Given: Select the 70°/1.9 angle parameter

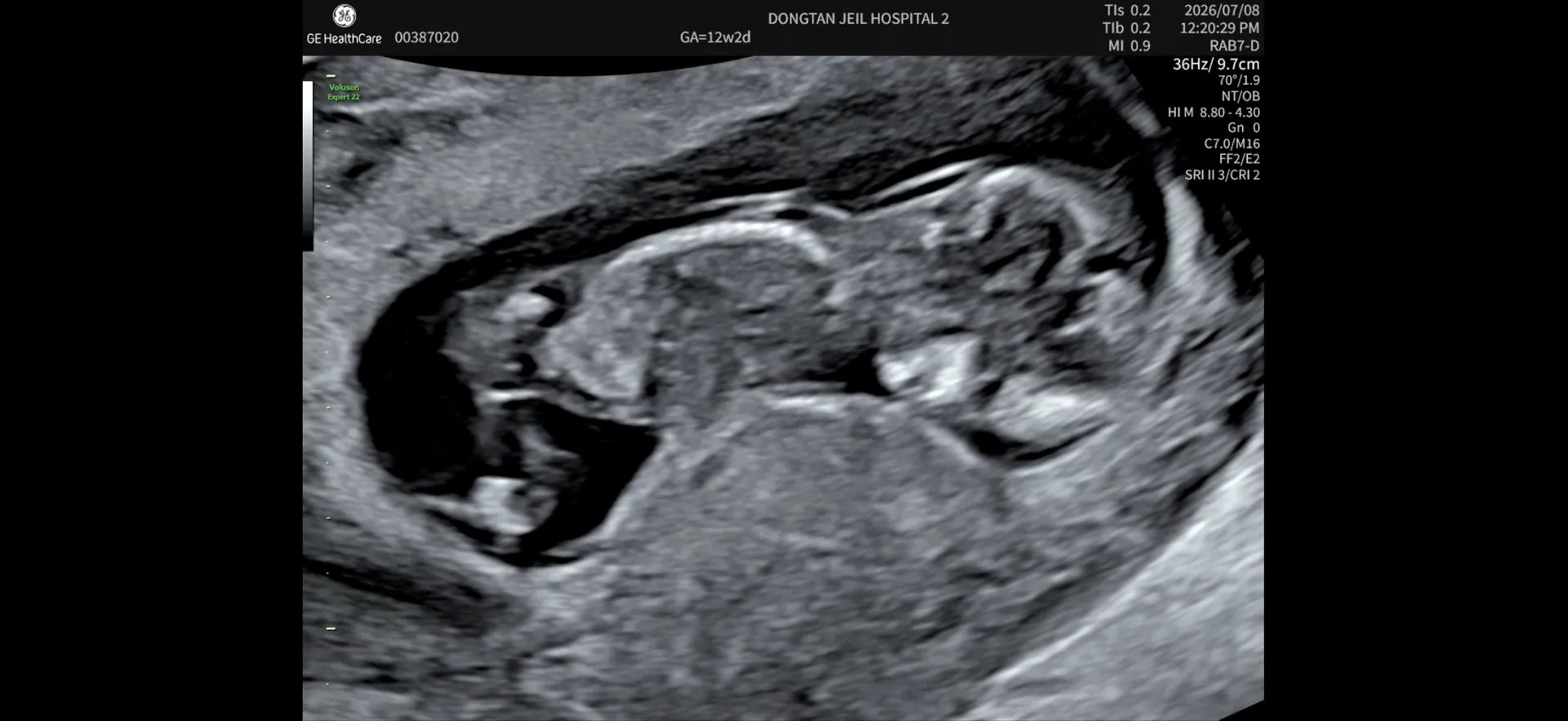Looking at the screenshot, I should point(1239,80).
